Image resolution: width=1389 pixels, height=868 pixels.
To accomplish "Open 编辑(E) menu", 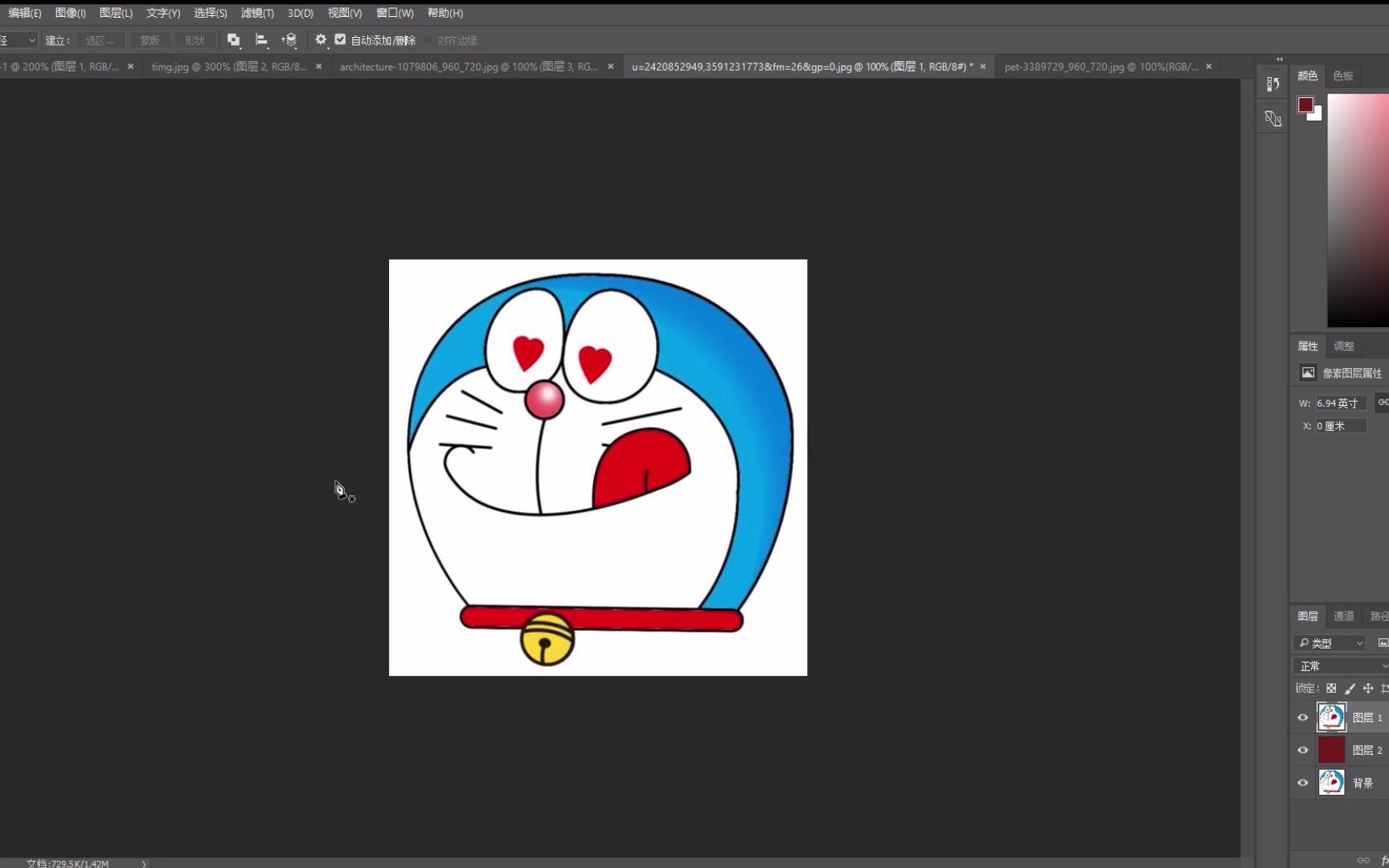I will [25, 13].
